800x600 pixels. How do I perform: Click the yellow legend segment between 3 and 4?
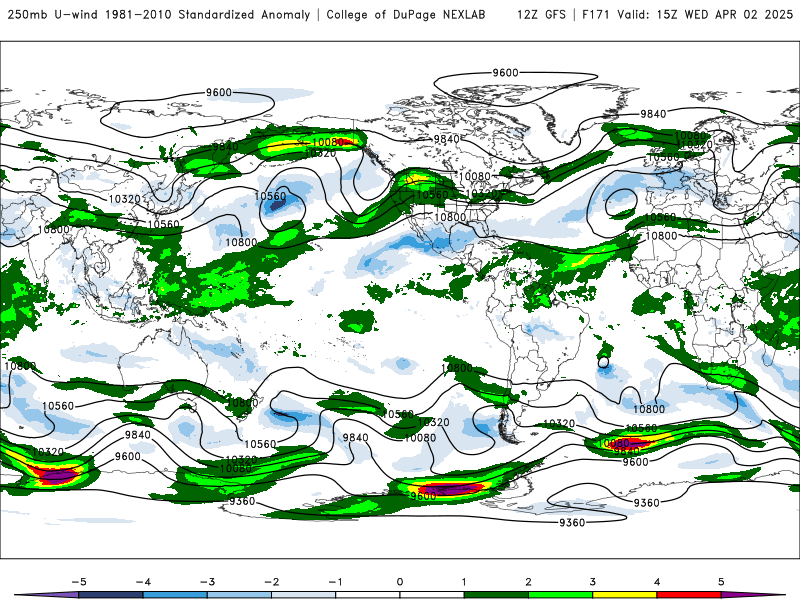pos(625,595)
